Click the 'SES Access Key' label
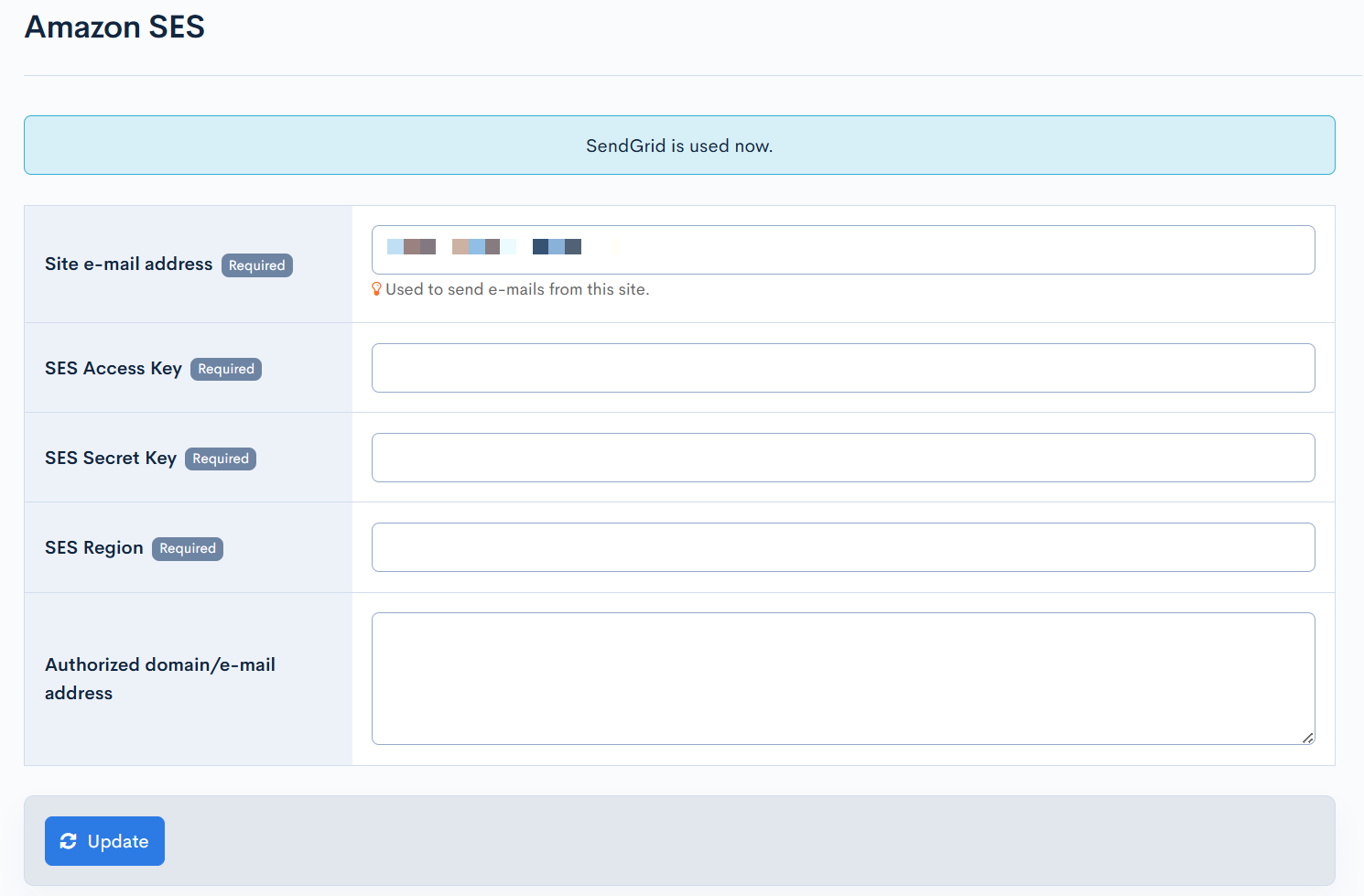The width and height of the screenshot is (1364, 896). (114, 368)
